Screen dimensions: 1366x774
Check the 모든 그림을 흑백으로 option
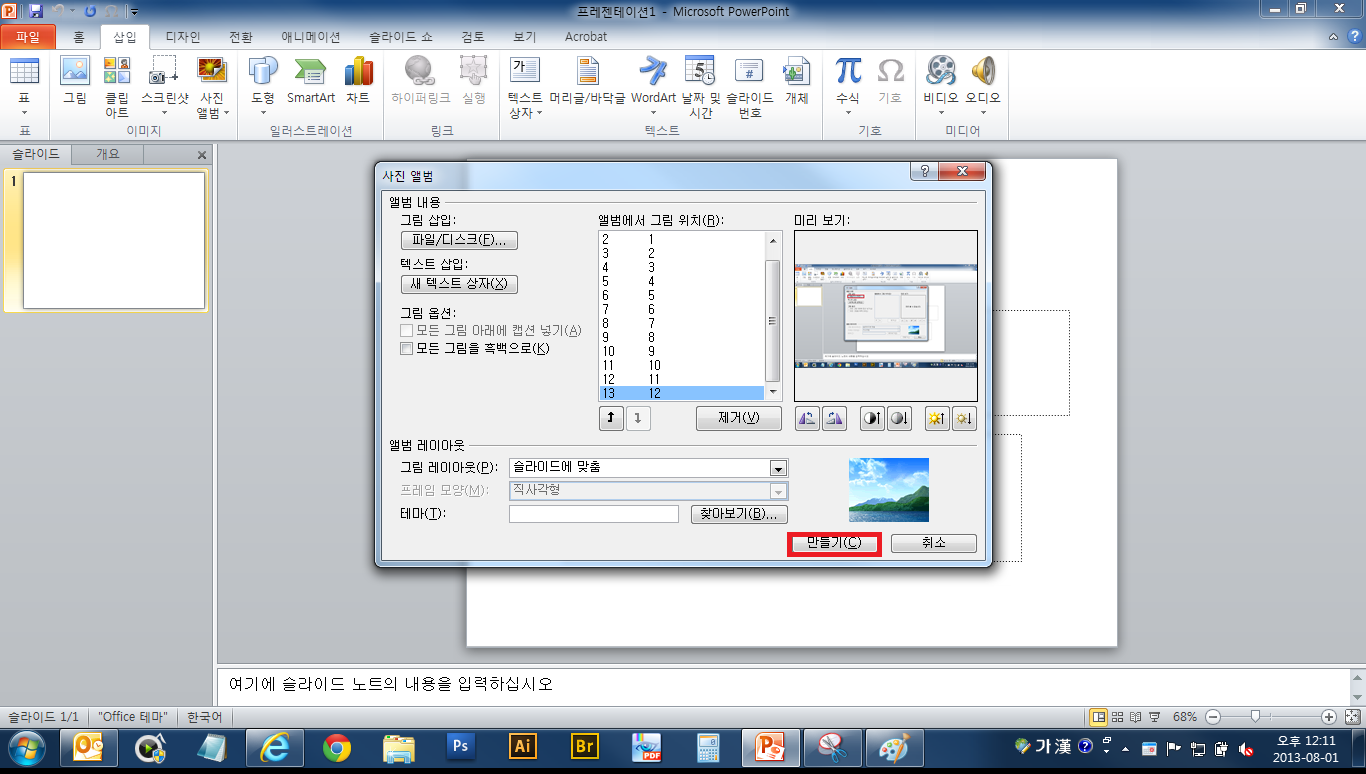coord(406,349)
